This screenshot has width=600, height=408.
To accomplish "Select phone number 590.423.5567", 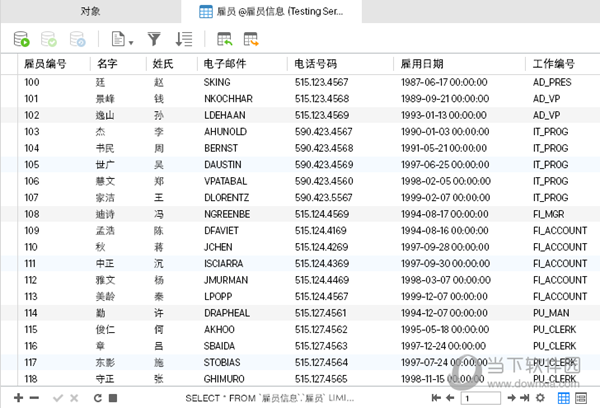I will pyautogui.click(x=323, y=197).
